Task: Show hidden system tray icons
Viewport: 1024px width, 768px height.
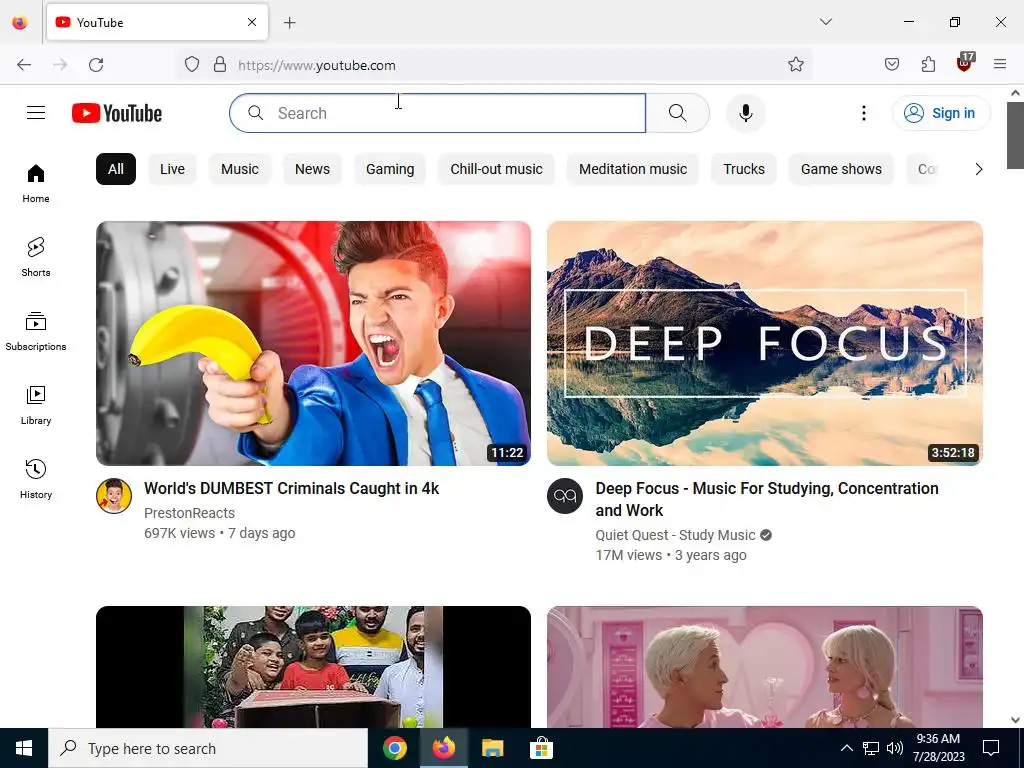Action: (846, 748)
